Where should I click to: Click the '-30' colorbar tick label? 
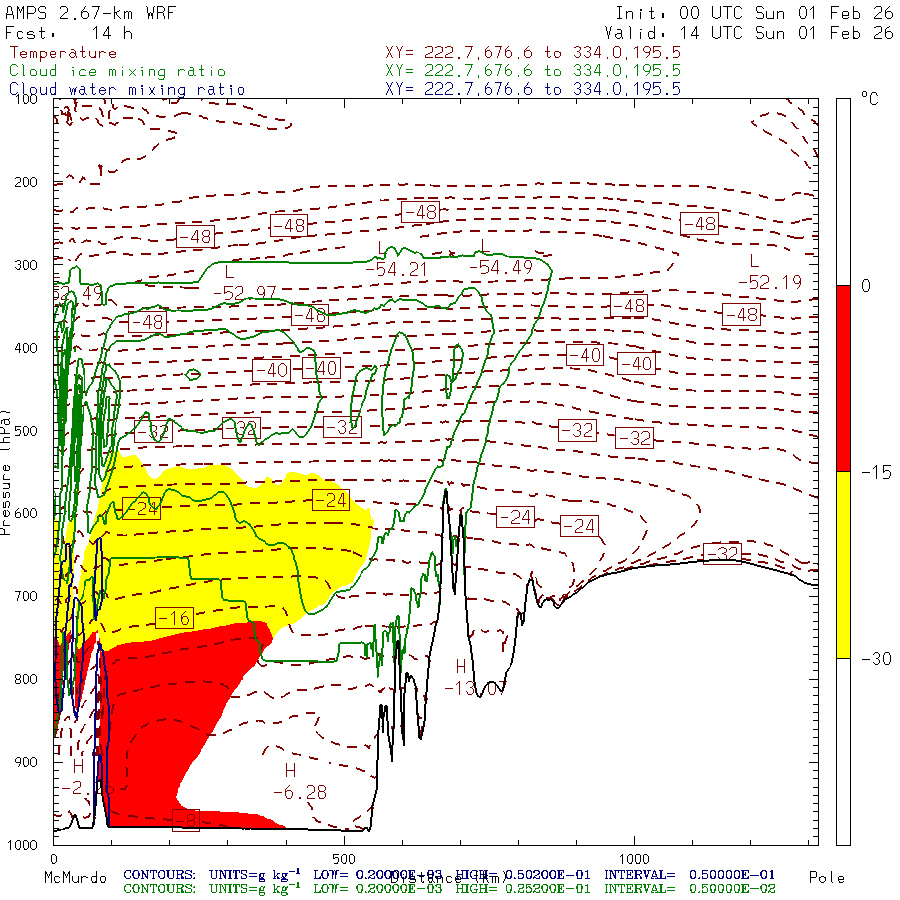point(876,658)
